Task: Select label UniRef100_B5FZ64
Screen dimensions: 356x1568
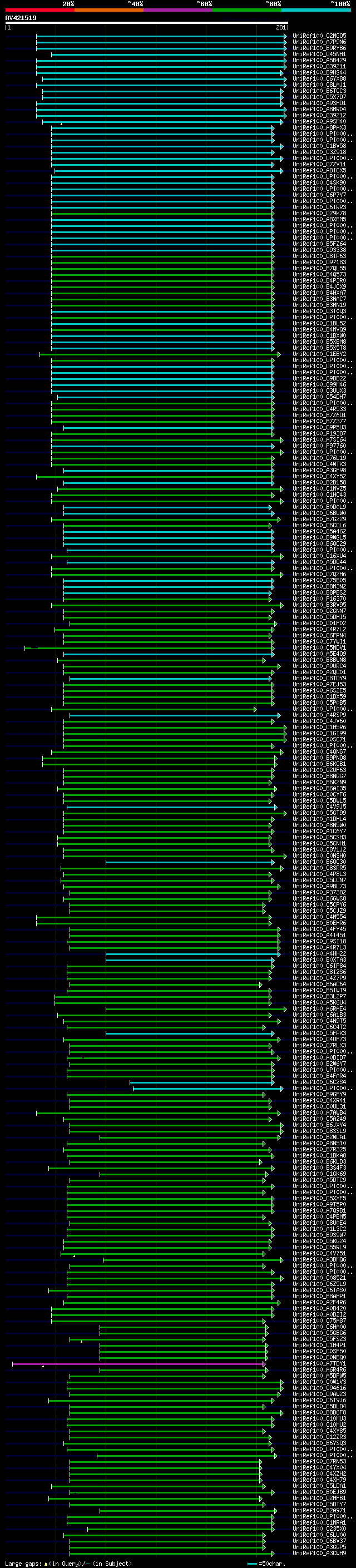Action: (x=319, y=244)
